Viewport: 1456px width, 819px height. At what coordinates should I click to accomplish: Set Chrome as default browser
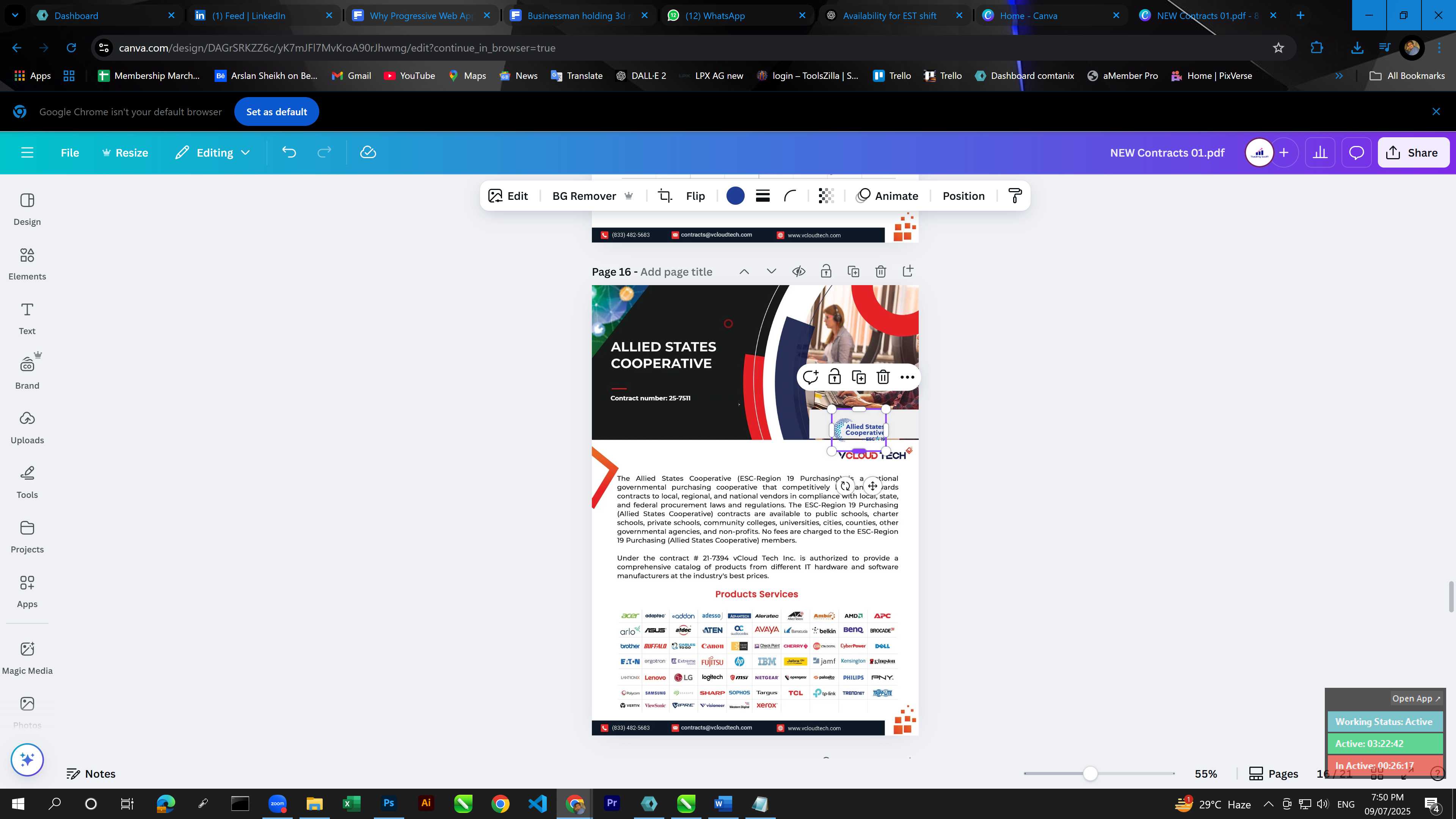(276, 112)
